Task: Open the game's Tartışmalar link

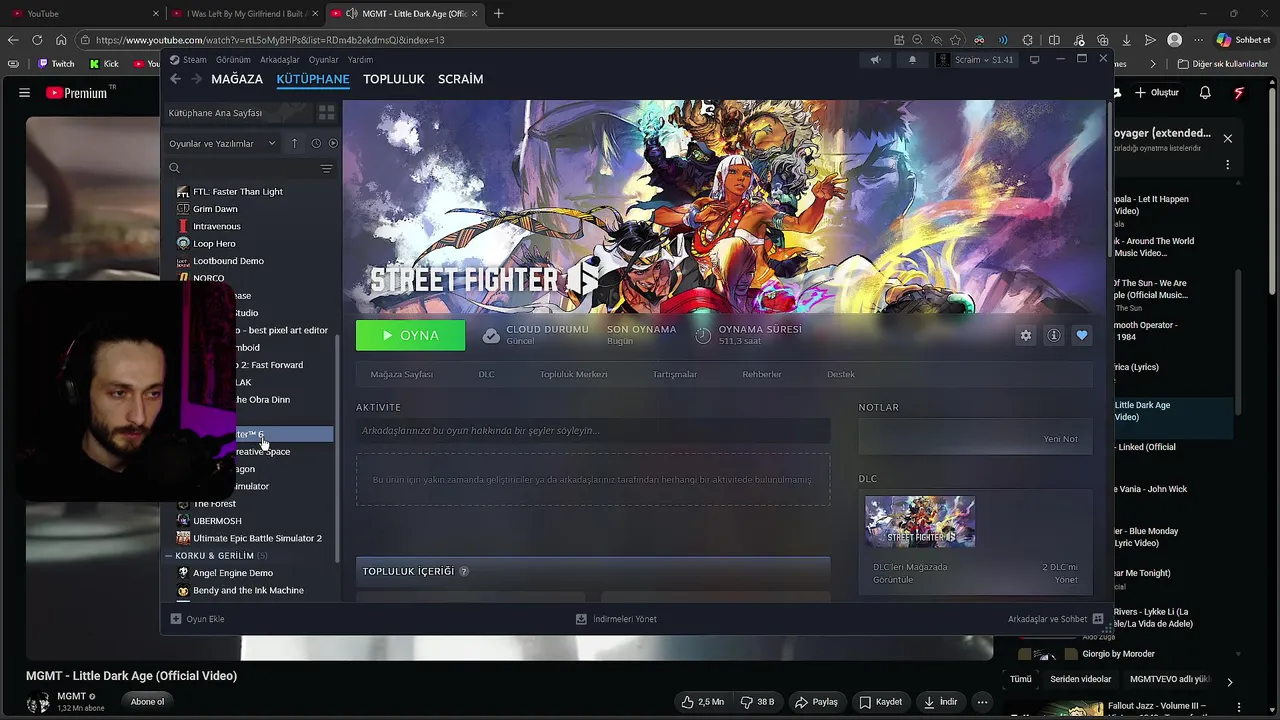Action: pos(675,374)
